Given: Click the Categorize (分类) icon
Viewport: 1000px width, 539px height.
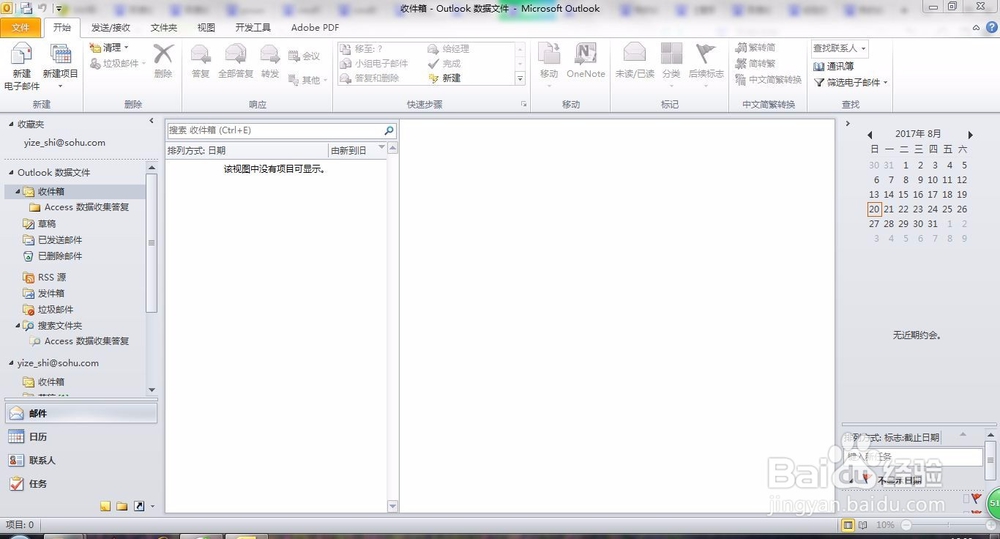Looking at the screenshot, I should [x=671, y=54].
